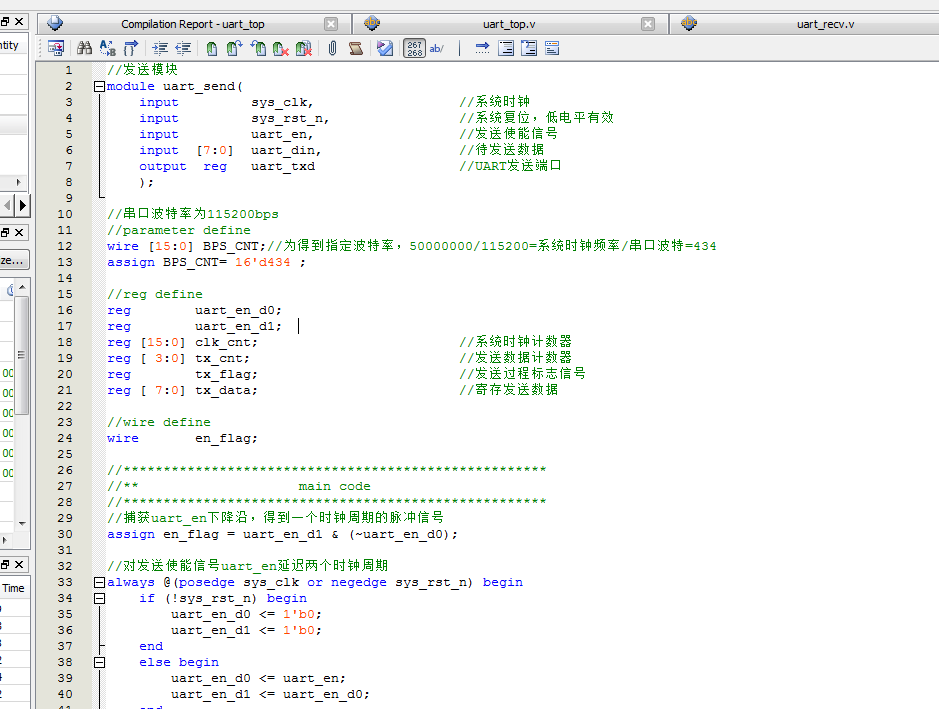Collapse the module uart_send block

click(x=99, y=87)
